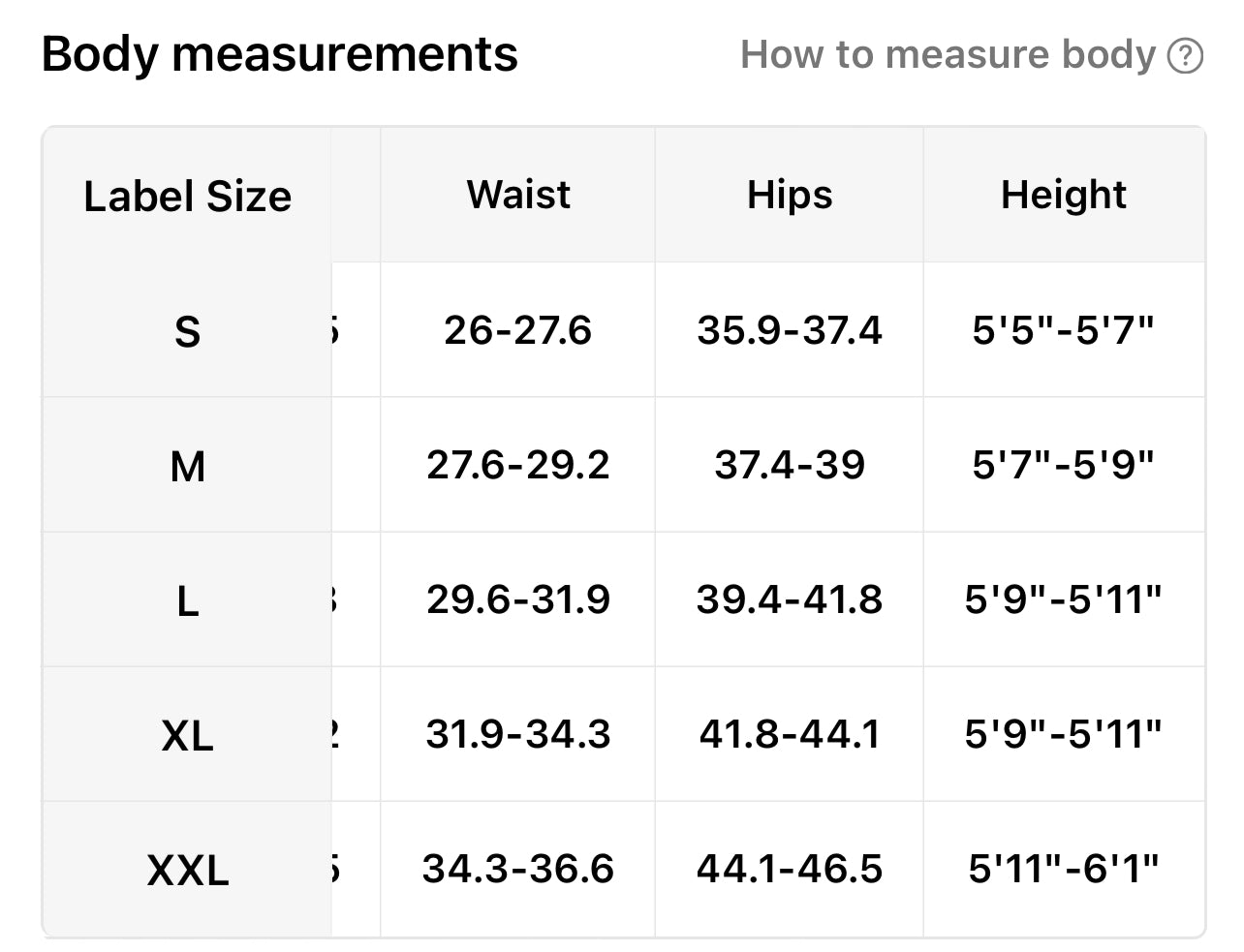Select the 5'5"-5'7" height cell
This screenshot has height=952, width=1244.
coord(1063,330)
